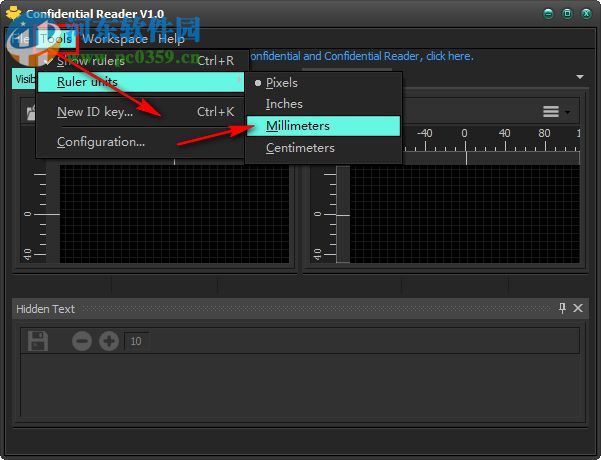This screenshot has height=460, width=601.
Task: Select Centimeters as ruler unit
Action: click(x=323, y=148)
